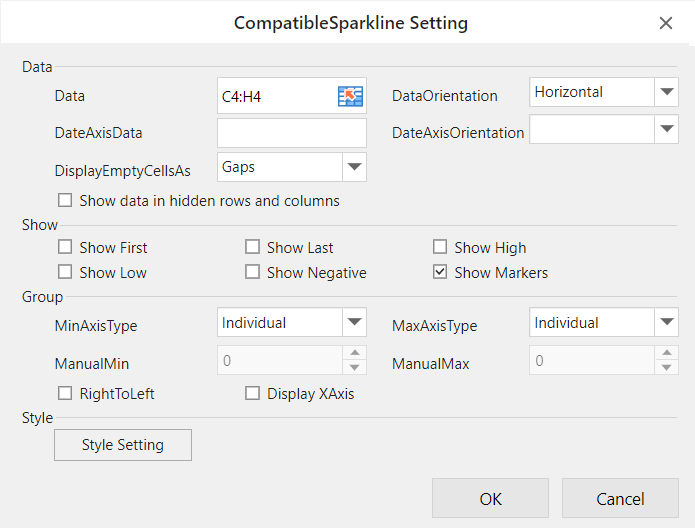
Task: Enable the Show First checkbox
Action: 65,247
